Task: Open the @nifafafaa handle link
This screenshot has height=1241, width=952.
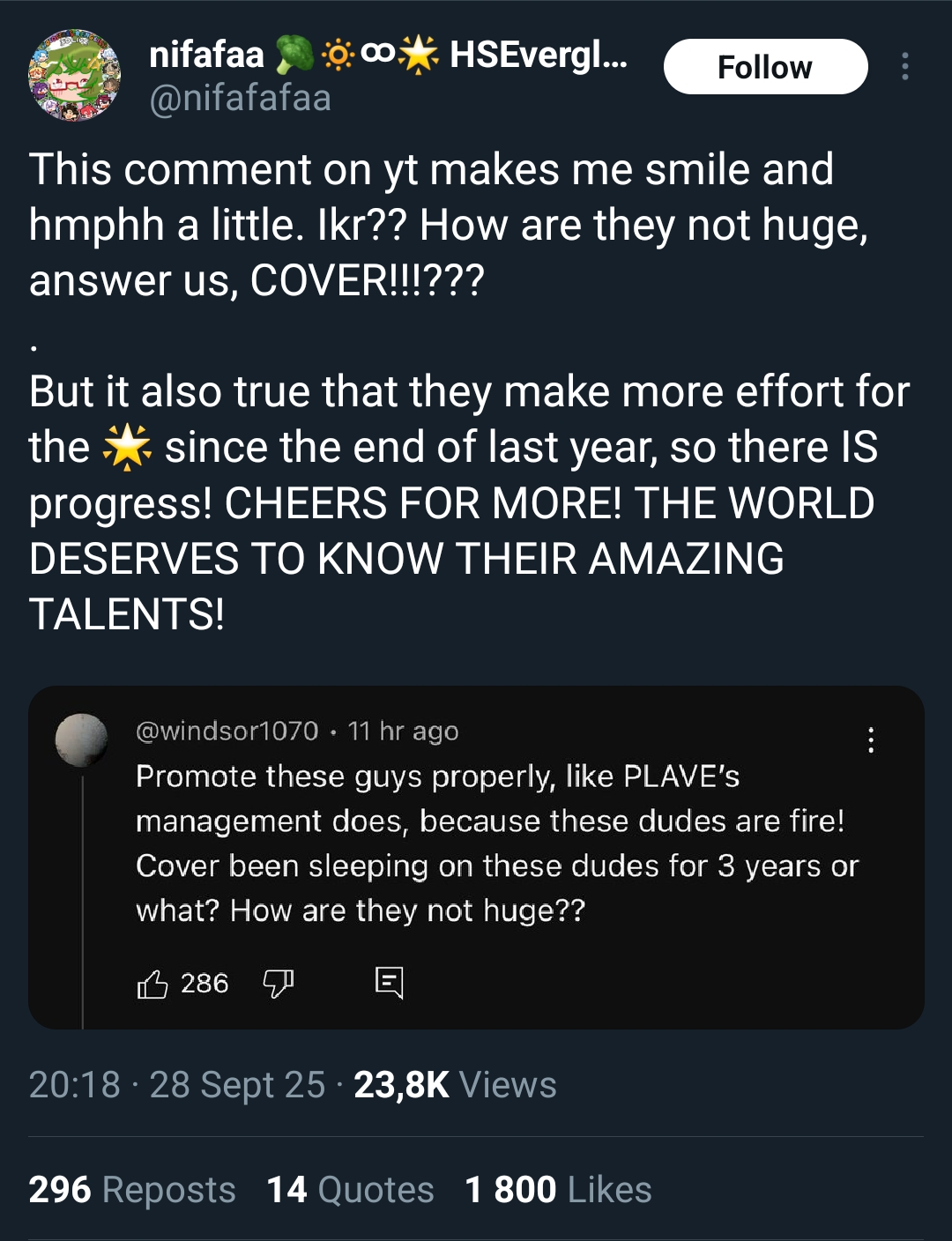Action: click(x=241, y=98)
